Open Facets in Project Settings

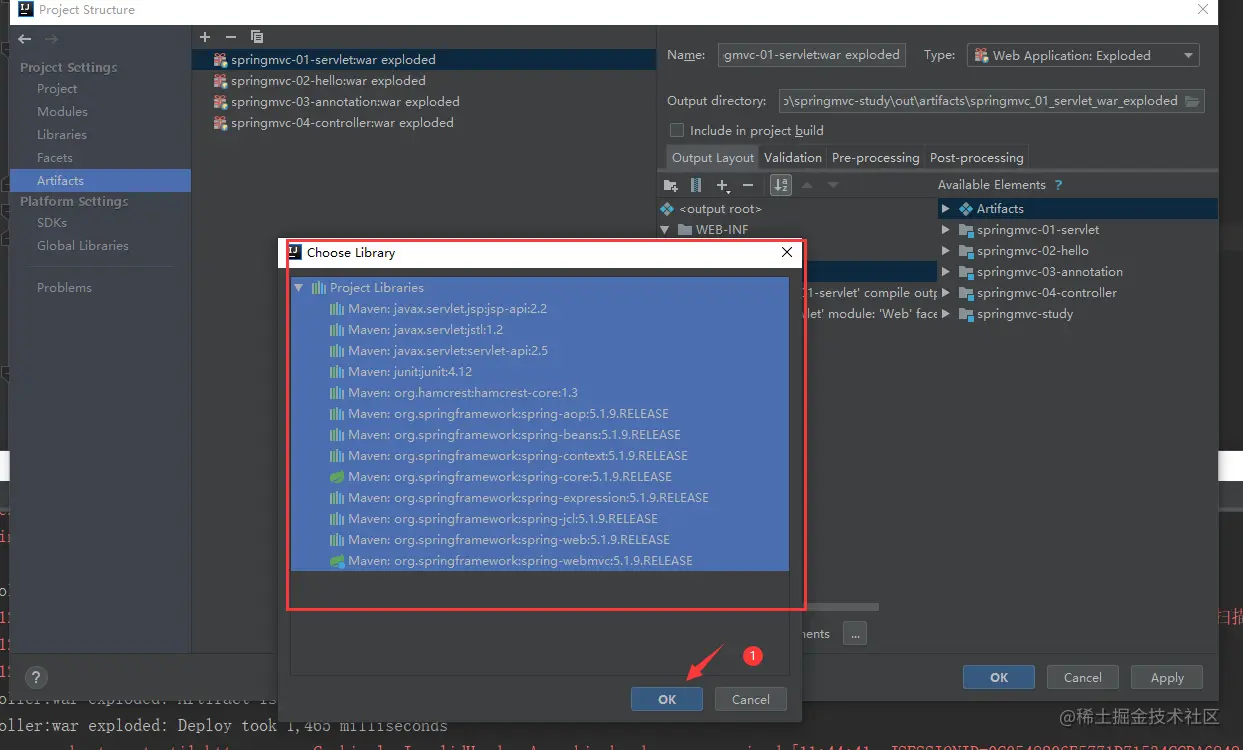point(55,158)
